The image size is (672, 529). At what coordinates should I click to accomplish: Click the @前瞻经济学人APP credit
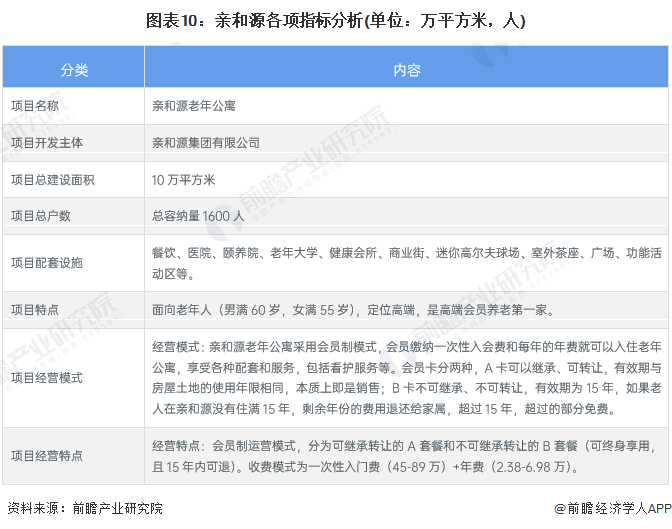[x=613, y=508]
